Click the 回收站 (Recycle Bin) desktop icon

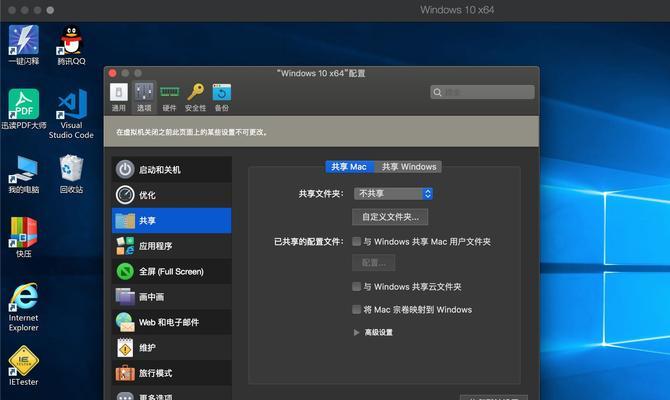click(71, 174)
